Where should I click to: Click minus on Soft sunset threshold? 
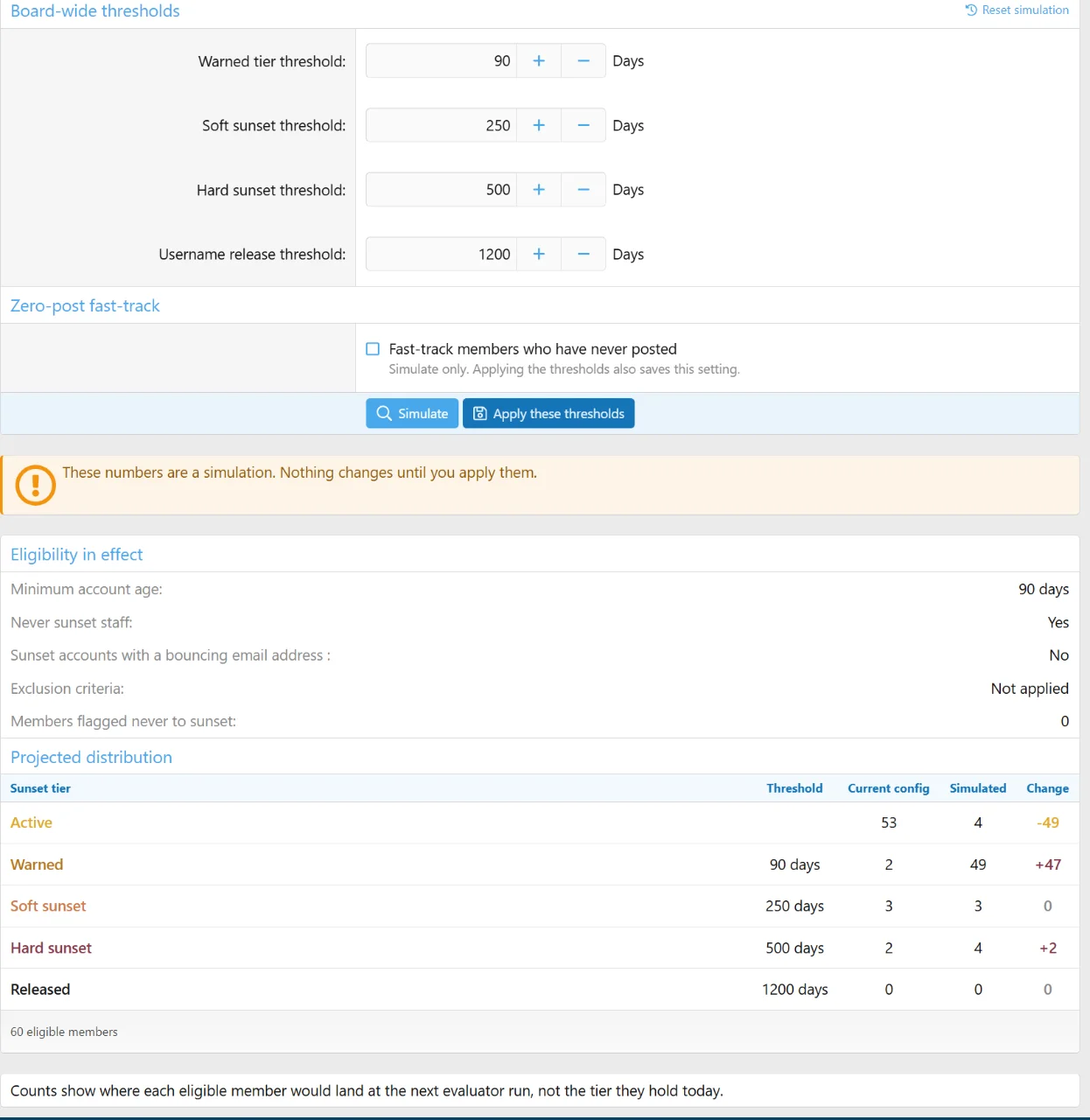coord(583,125)
